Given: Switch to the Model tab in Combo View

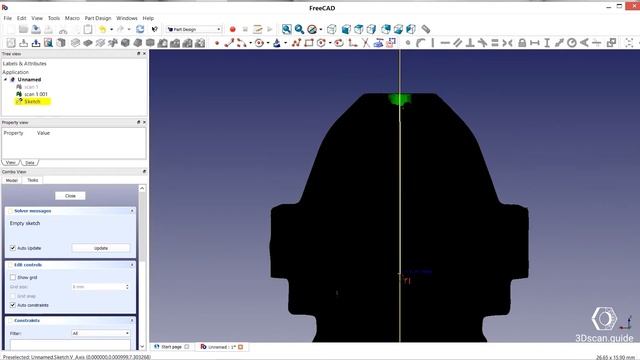Looking at the screenshot, I should pyautogui.click(x=11, y=180).
